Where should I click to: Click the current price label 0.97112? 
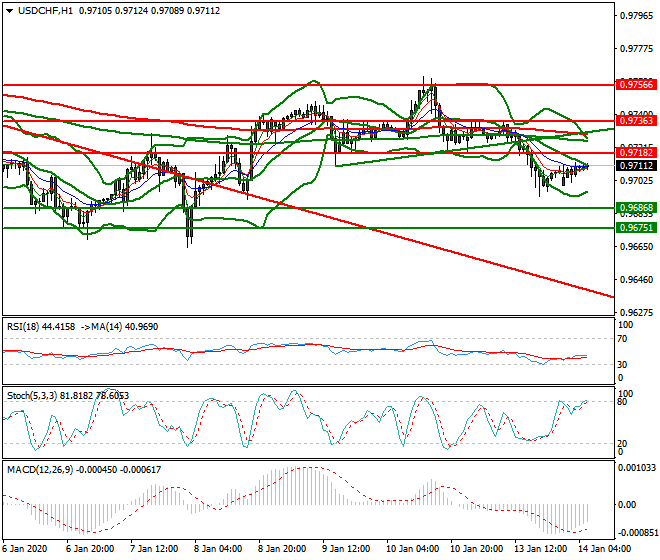(636, 165)
